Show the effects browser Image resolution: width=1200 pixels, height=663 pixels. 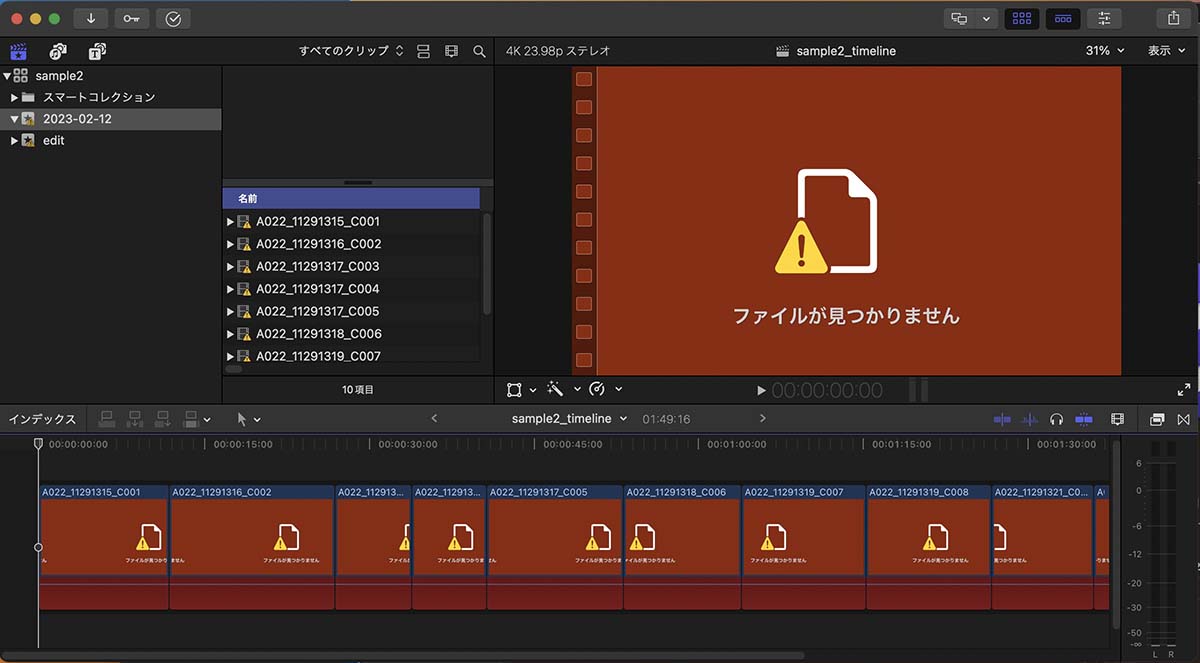[1157, 419]
